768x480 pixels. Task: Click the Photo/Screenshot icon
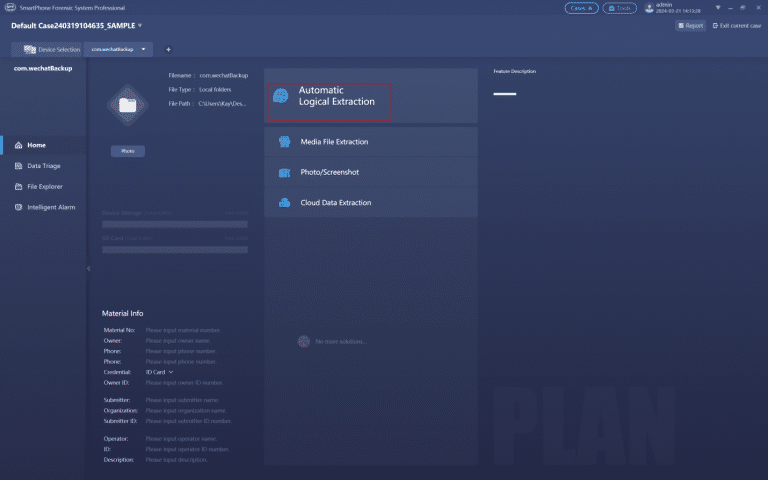(x=285, y=172)
